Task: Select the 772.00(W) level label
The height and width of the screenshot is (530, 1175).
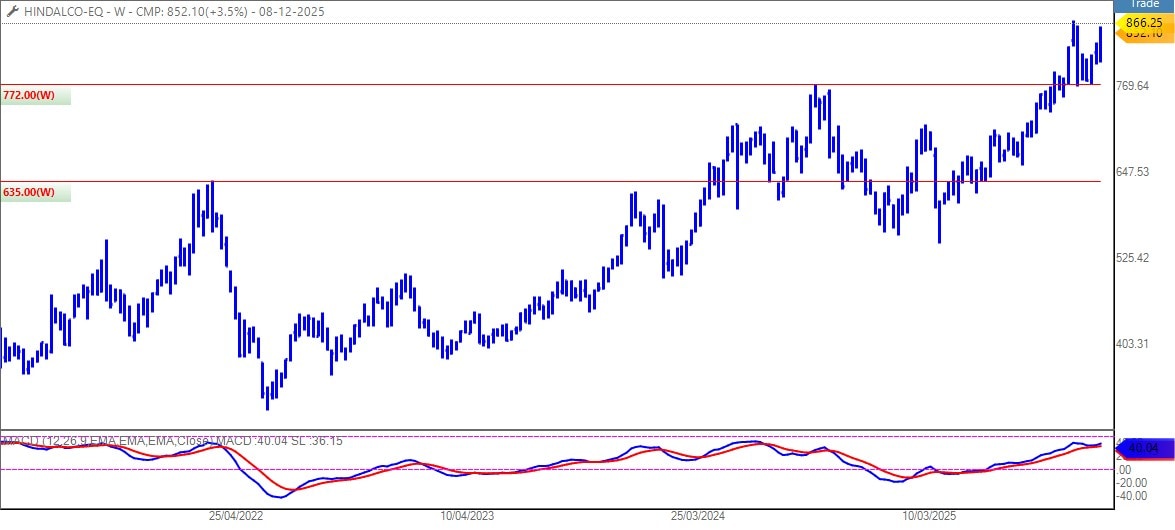Action: (29, 96)
